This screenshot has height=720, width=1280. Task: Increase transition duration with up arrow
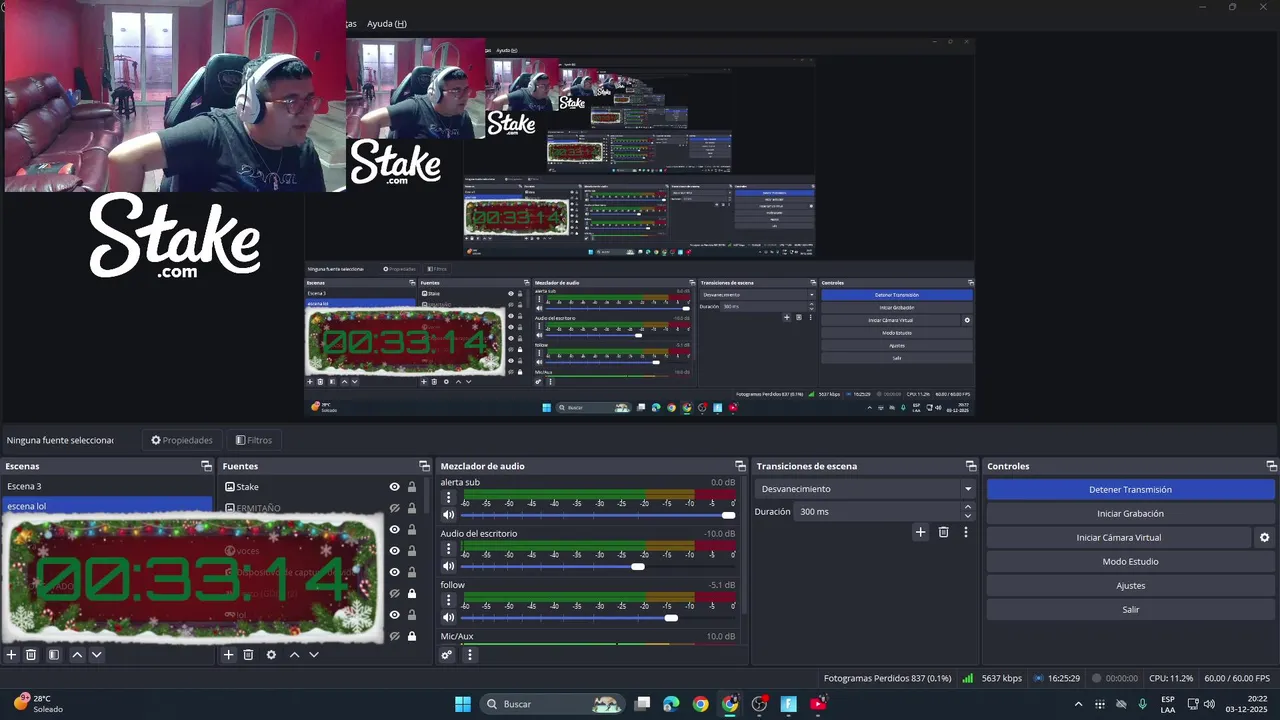tap(967, 507)
